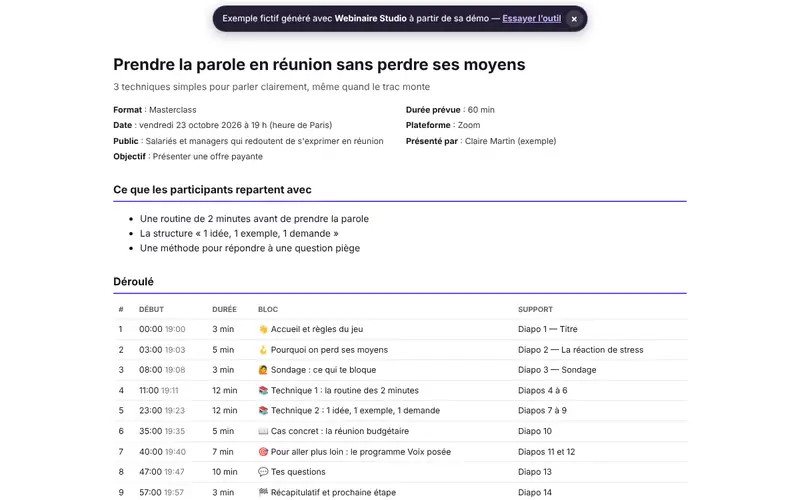Click the "BLOC" column header
Screen dimensions: 800x500
pos(268,309)
